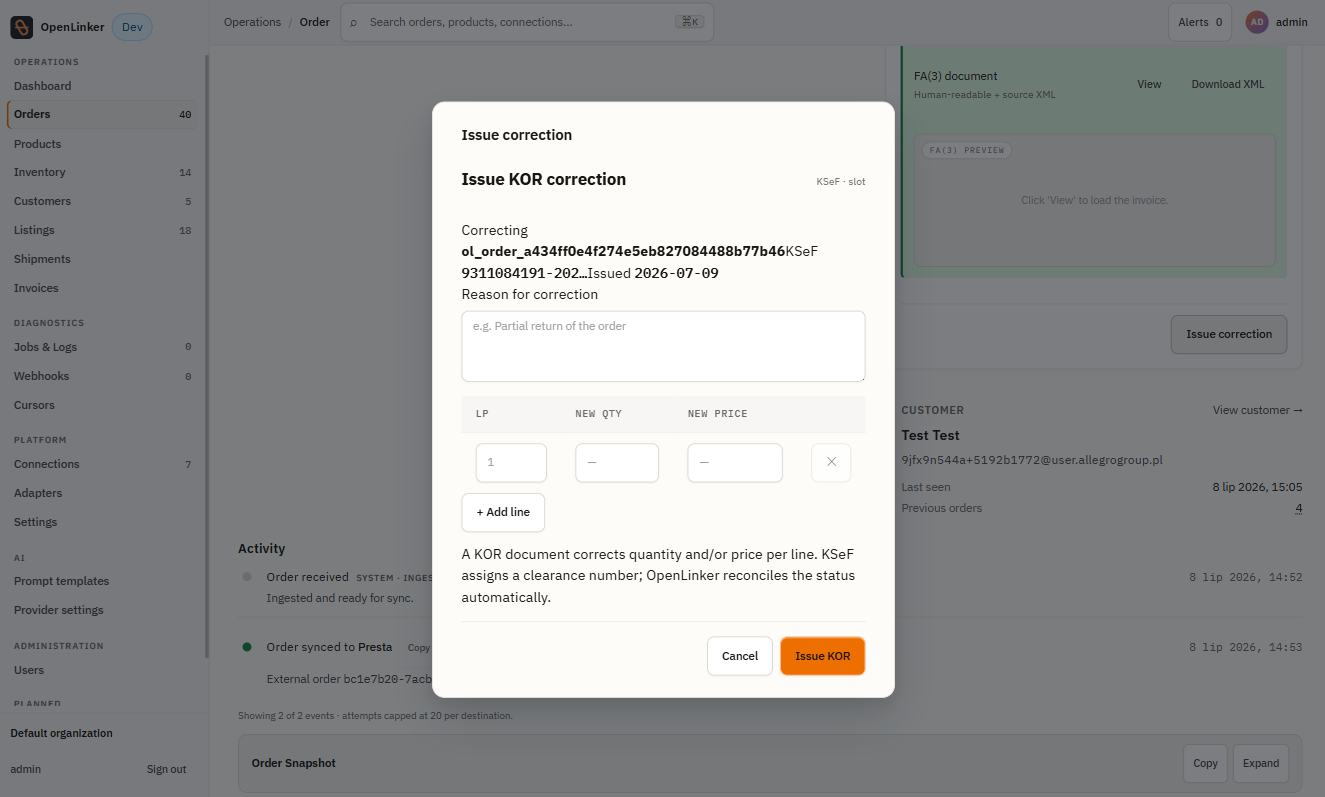1325x797 pixels.
Task: Cancel the correction dialog
Action: (x=740, y=656)
